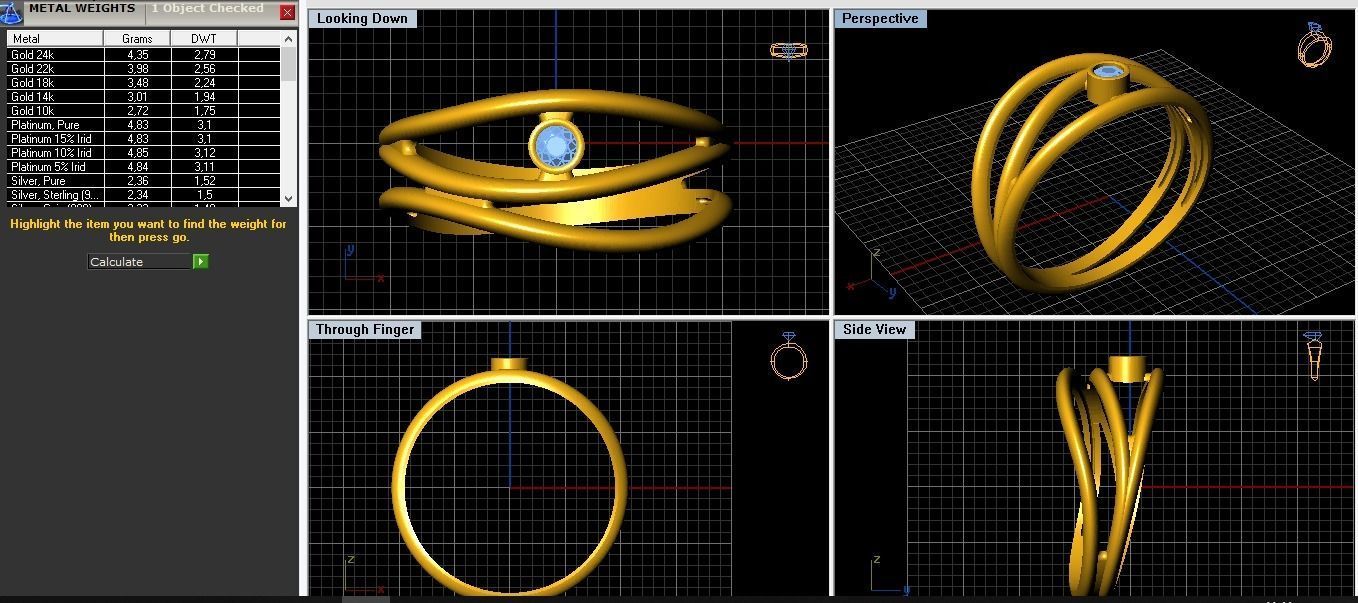This screenshot has height=603, width=1358.
Task: Click the Perspective viewport label
Action: [880, 19]
